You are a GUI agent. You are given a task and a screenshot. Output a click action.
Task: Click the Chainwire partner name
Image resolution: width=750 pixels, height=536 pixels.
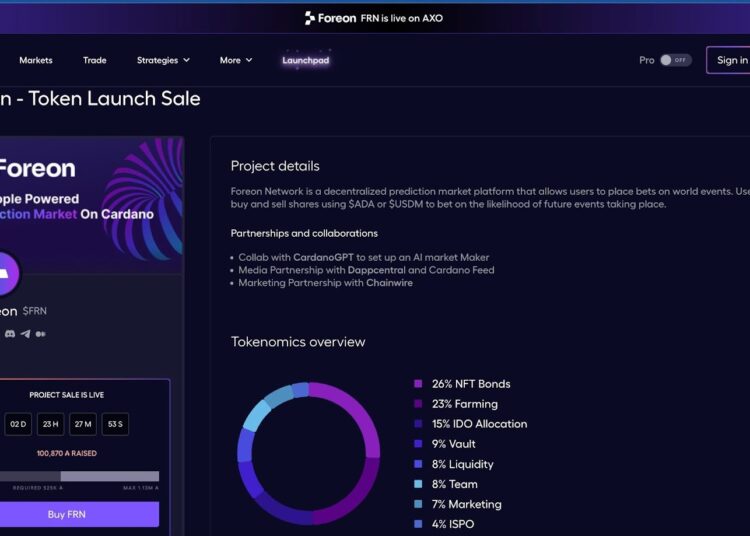389,283
